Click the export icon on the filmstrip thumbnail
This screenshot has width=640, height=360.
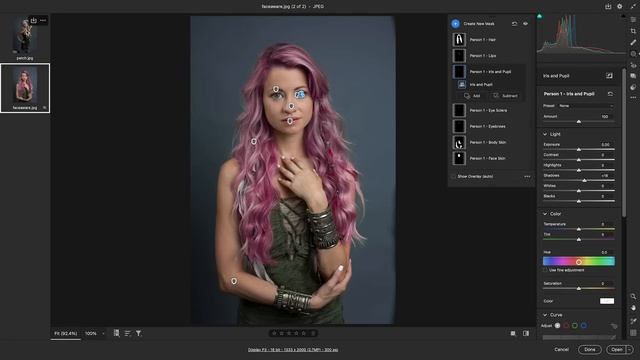click(x=33, y=20)
